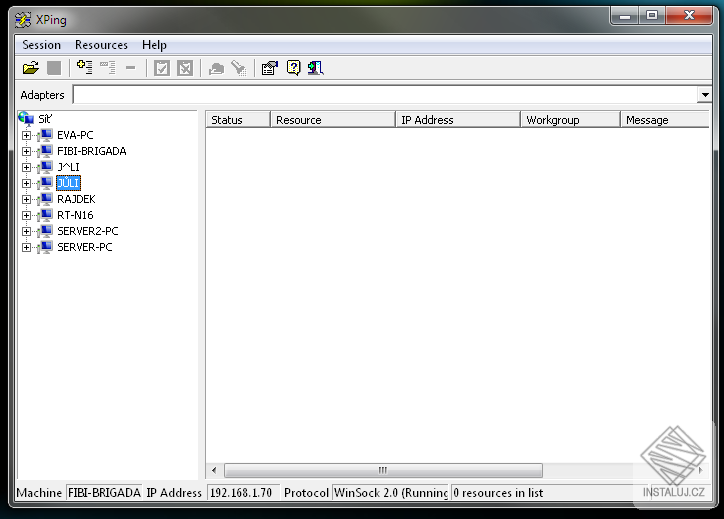
Task: Select the Síť root tree item
Action: (x=45, y=119)
